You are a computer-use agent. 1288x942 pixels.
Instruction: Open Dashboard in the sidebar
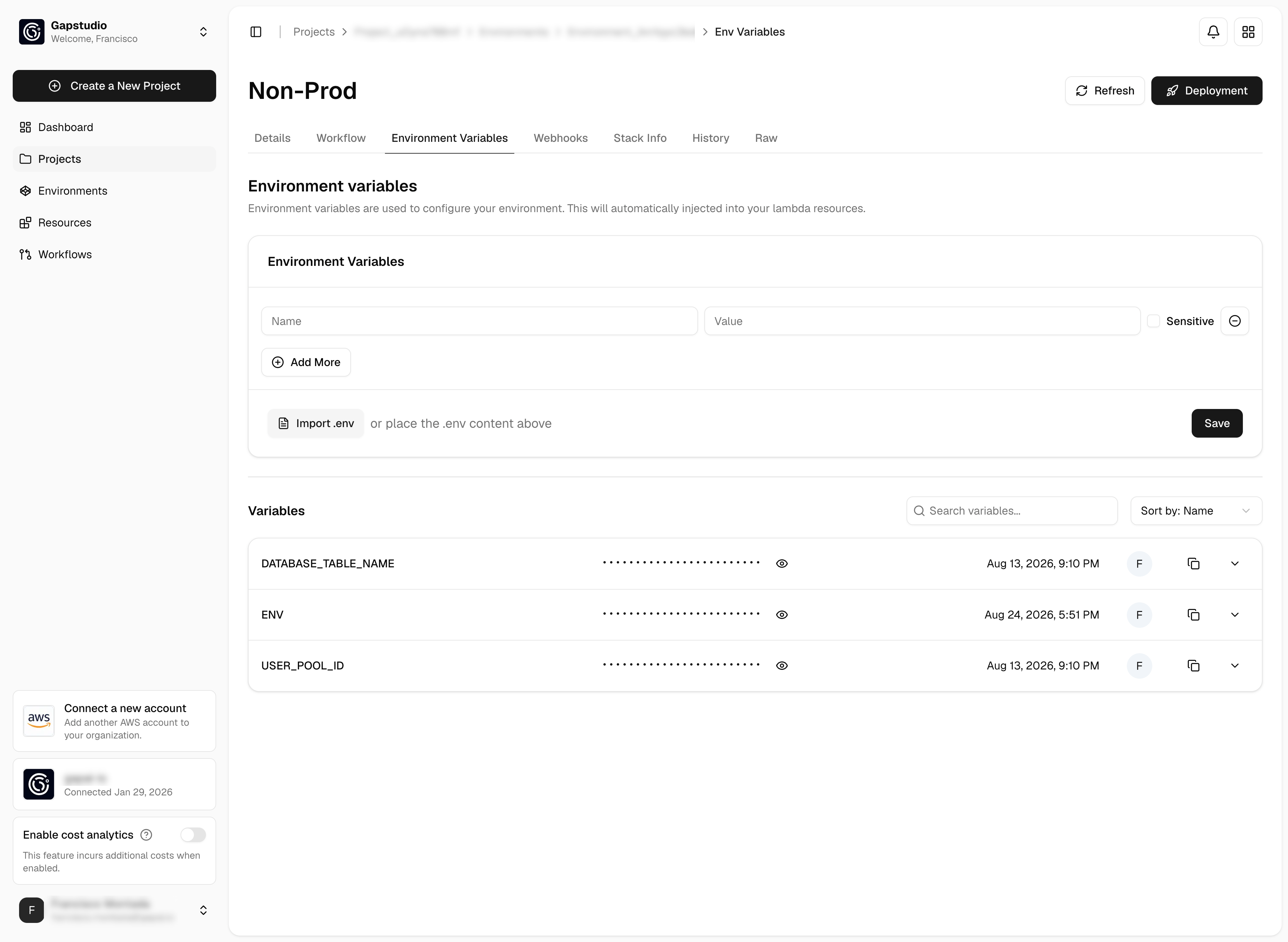tap(114, 127)
